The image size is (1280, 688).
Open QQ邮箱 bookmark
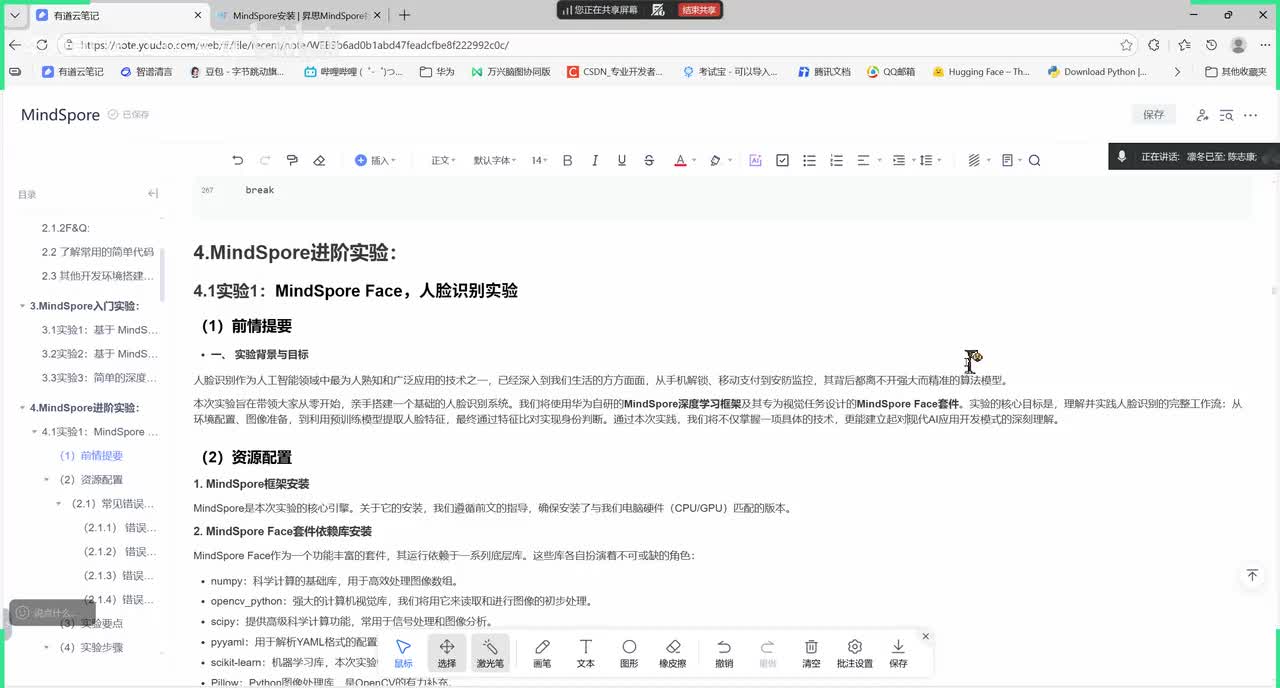tap(891, 72)
